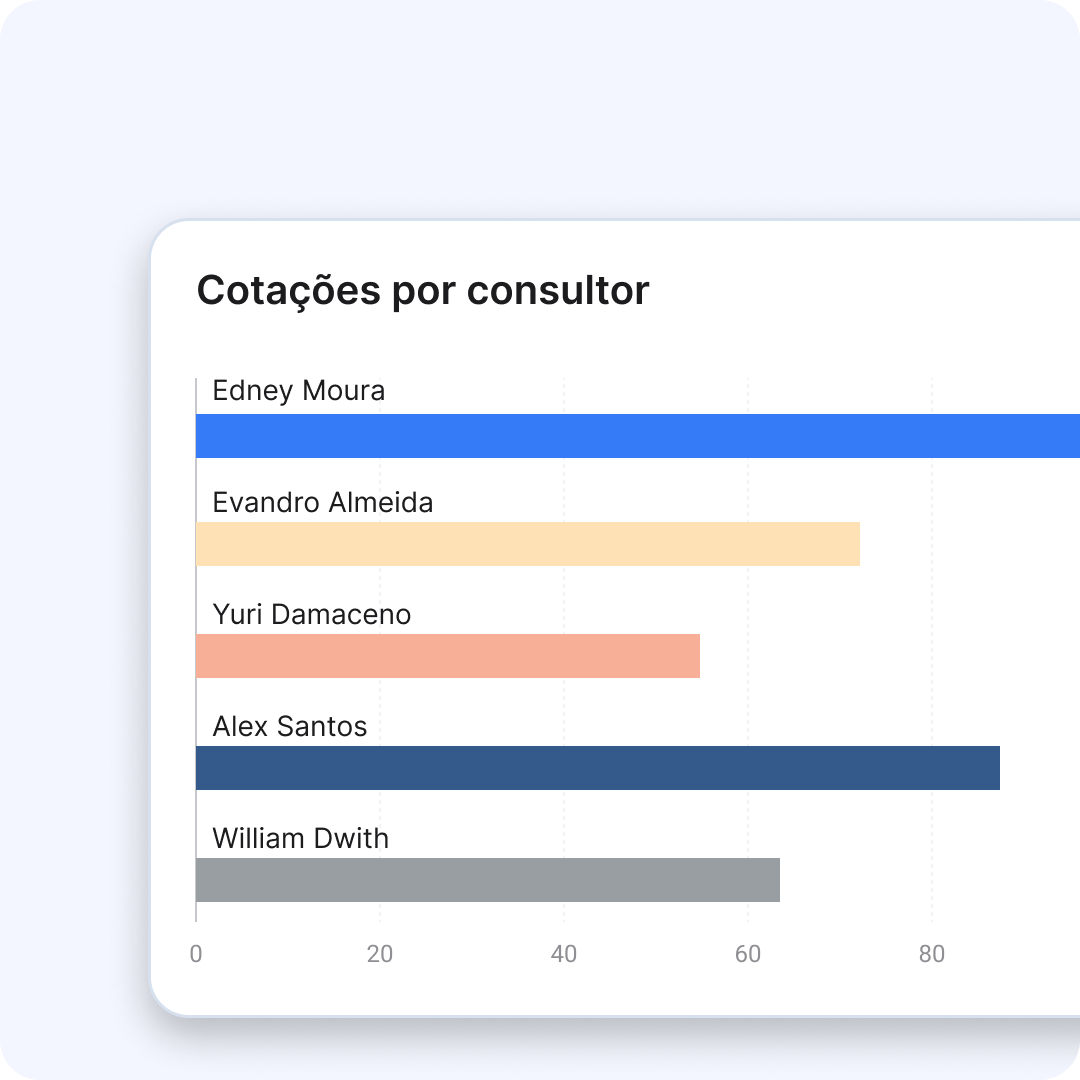The image size is (1080, 1080).
Task: Select the William Dwith name label
Action: coord(300,838)
